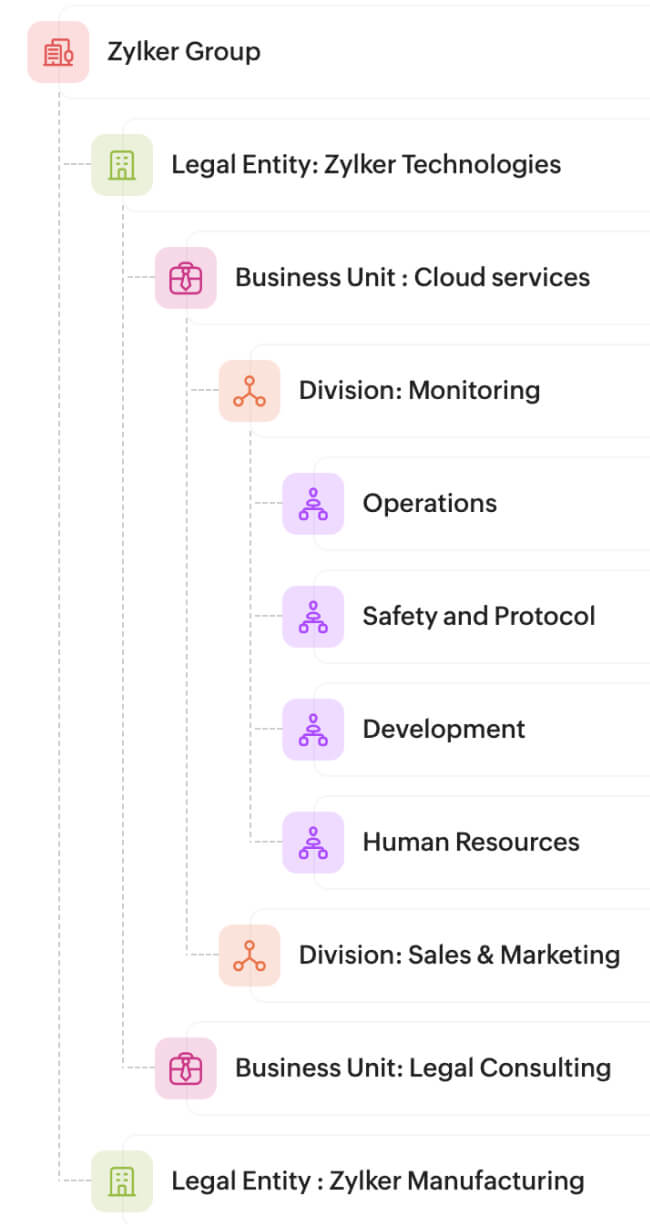Viewport: 650px width, 1224px height.
Task: Click the purple Operations department icon
Action: pos(313,504)
